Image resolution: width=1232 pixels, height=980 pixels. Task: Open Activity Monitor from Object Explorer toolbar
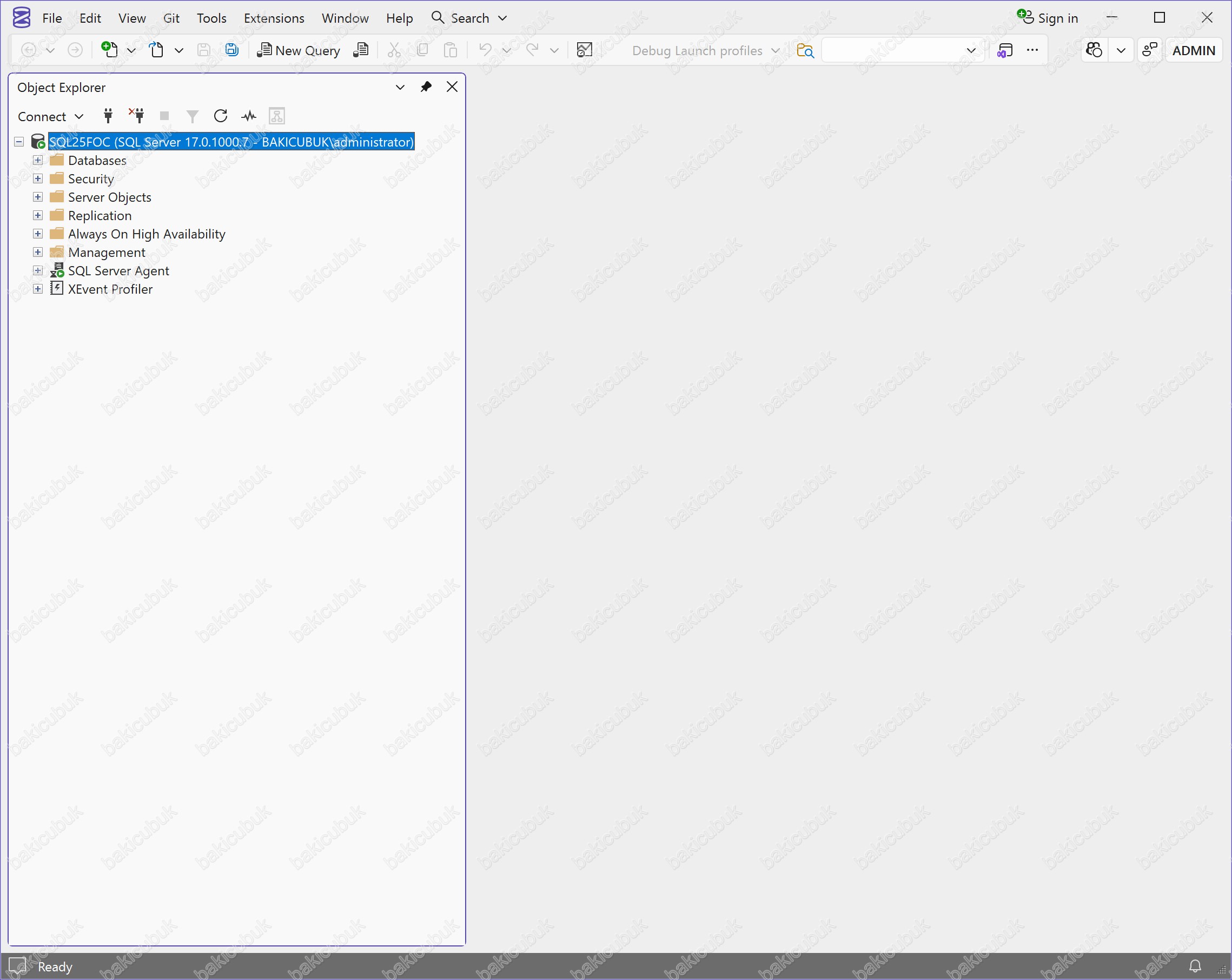point(249,116)
